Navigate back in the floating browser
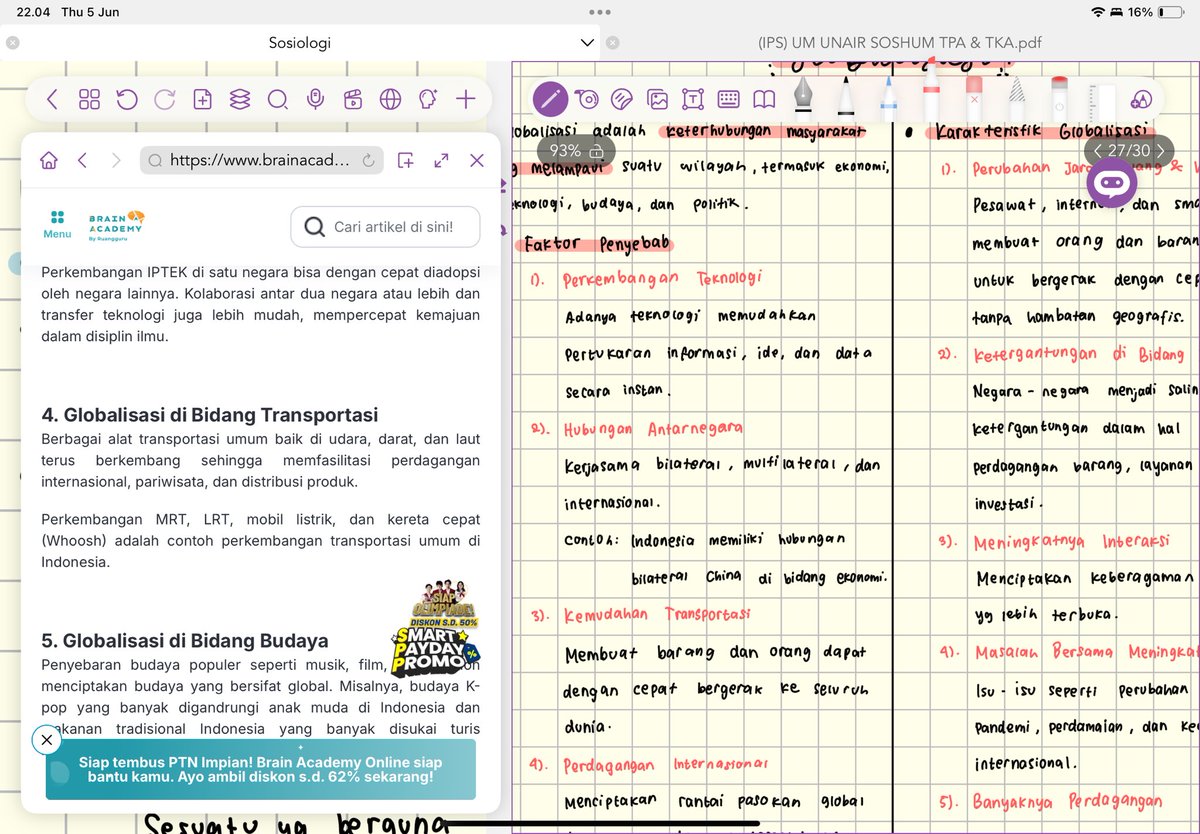1200x834 pixels. (83, 160)
